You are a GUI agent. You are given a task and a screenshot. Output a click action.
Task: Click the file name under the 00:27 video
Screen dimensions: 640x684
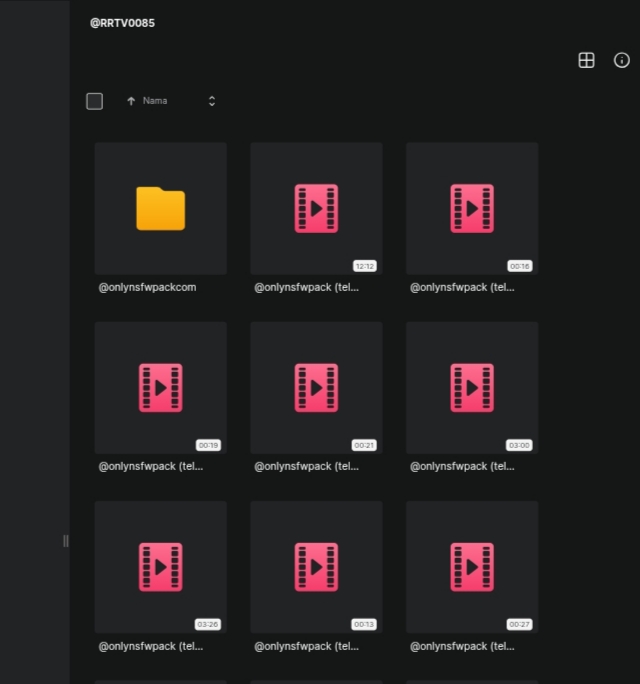(x=462, y=646)
